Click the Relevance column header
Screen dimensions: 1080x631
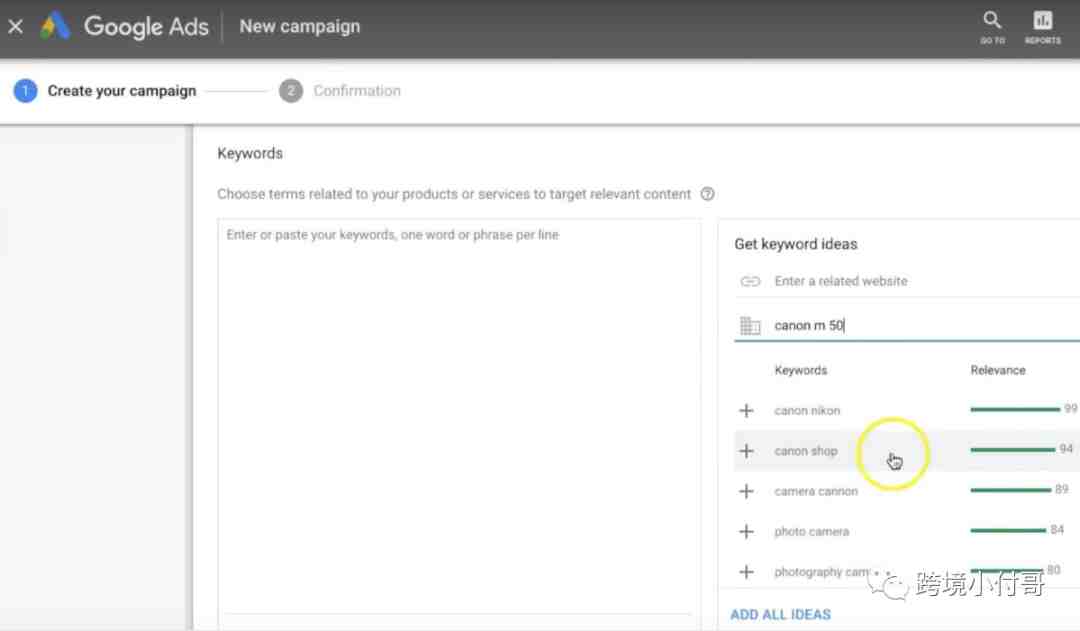coord(998,370)
